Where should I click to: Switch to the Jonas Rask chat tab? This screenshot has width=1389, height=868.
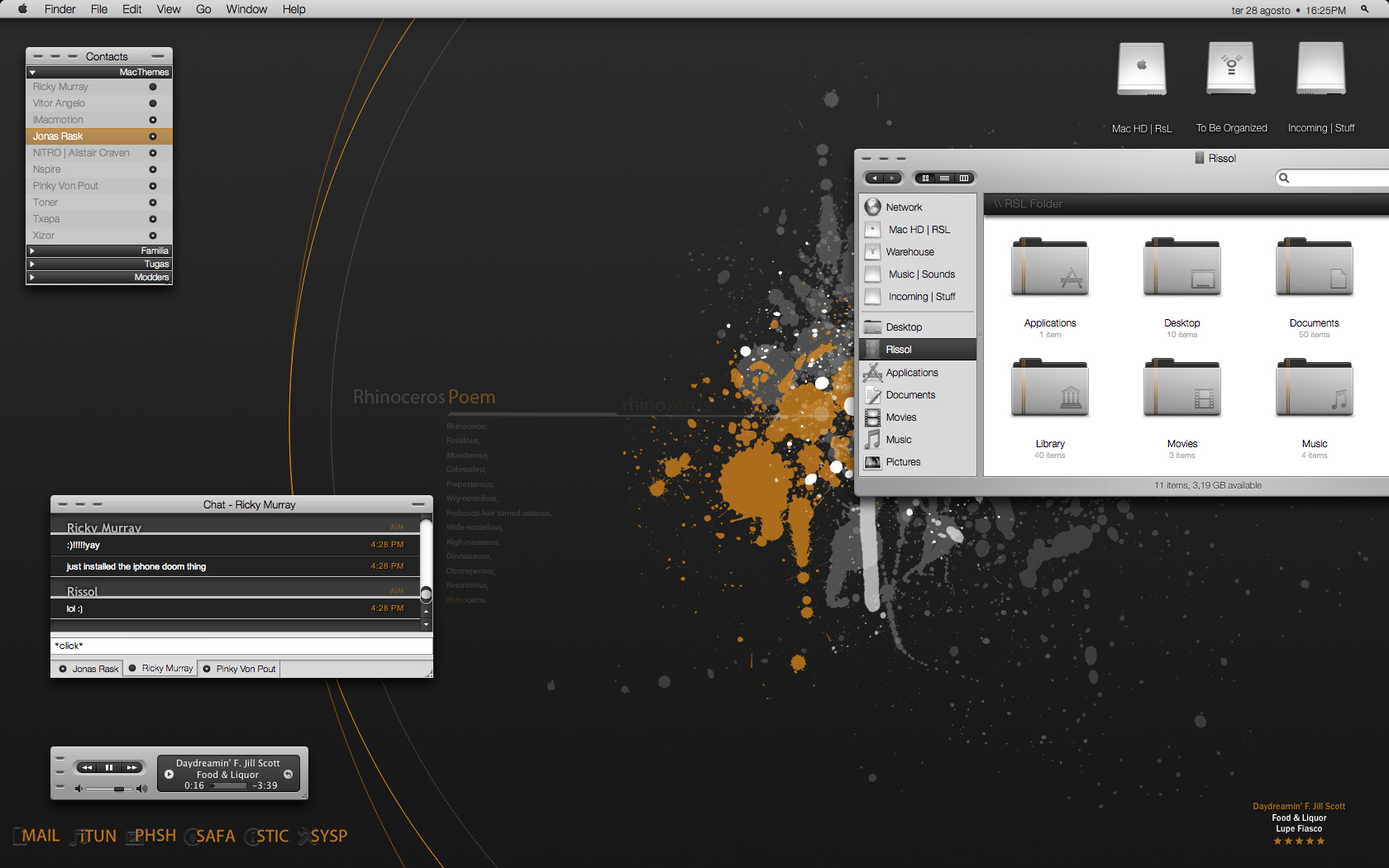[88, 669]
